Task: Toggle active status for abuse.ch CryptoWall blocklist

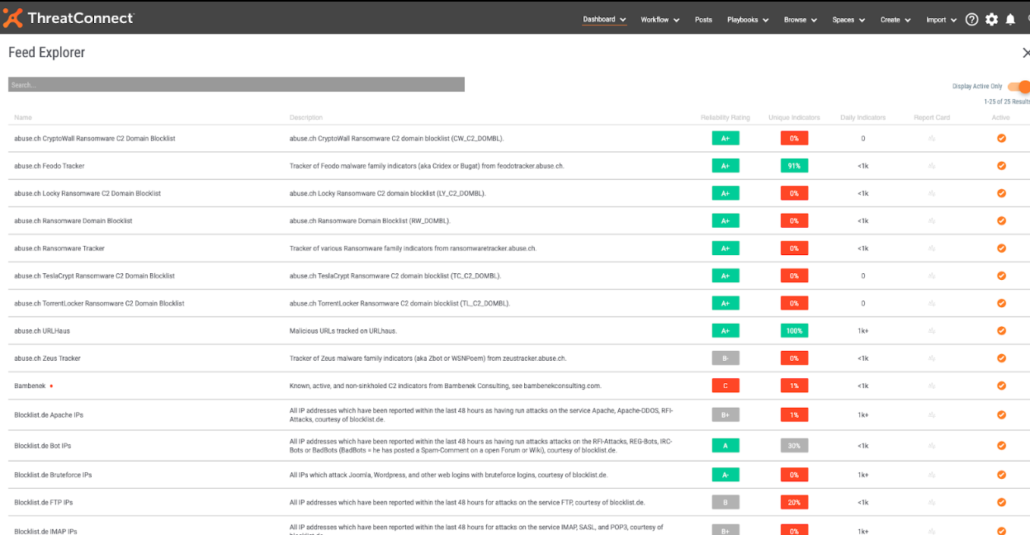Action: click(x=1001, y=139)
